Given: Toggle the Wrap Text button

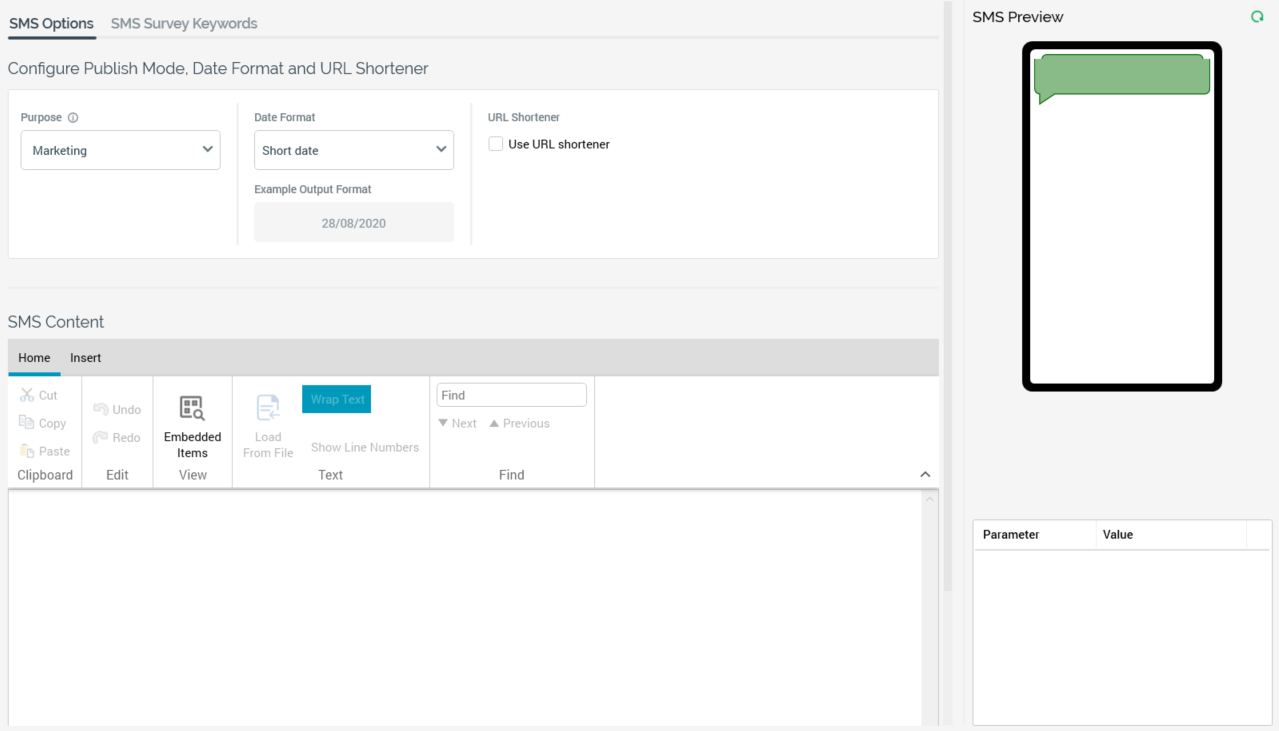Looking at the screenshot, I should (x=337, y=399).
